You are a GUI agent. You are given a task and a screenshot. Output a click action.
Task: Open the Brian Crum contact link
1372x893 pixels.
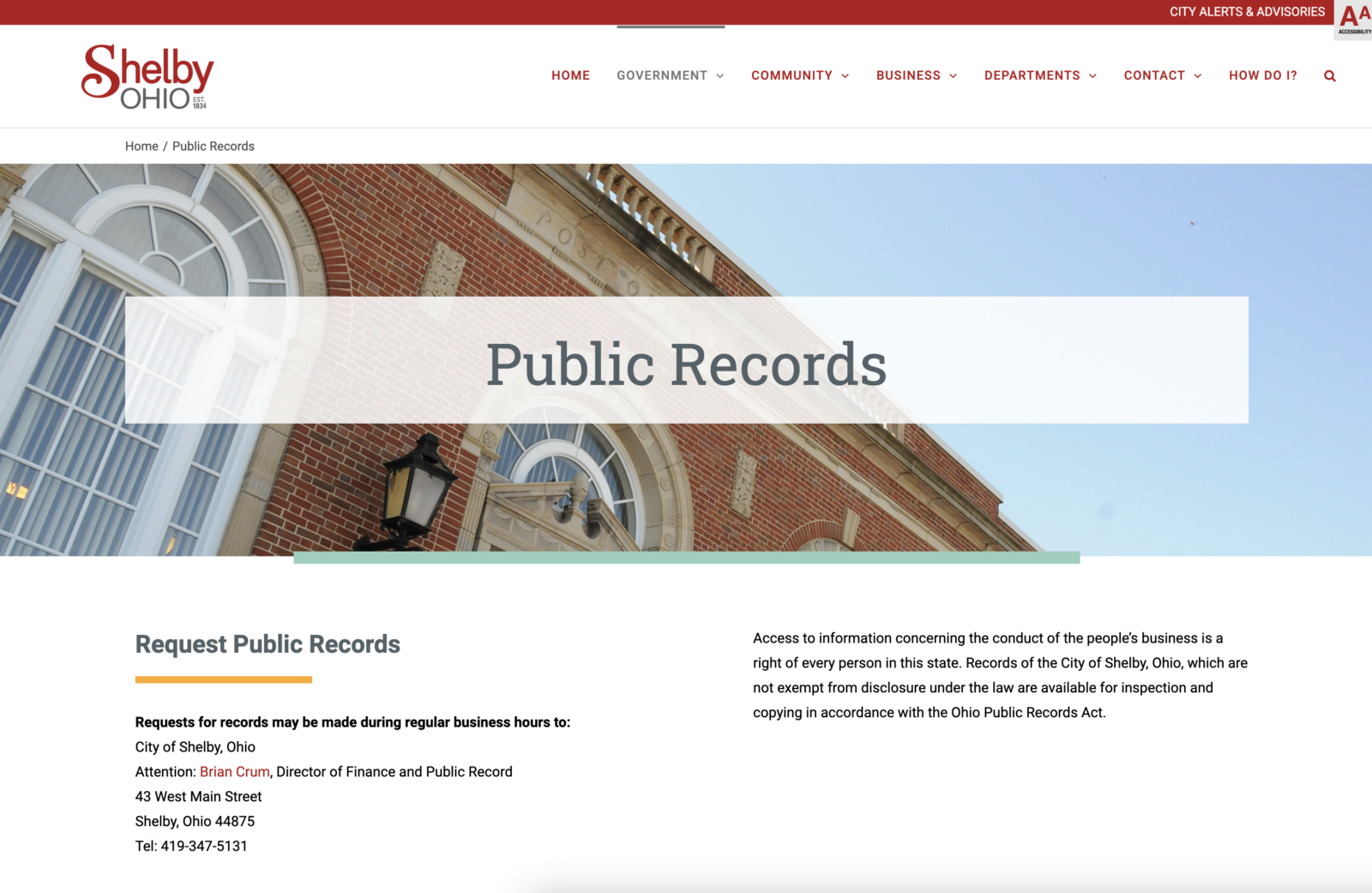(x=233, y=771)
